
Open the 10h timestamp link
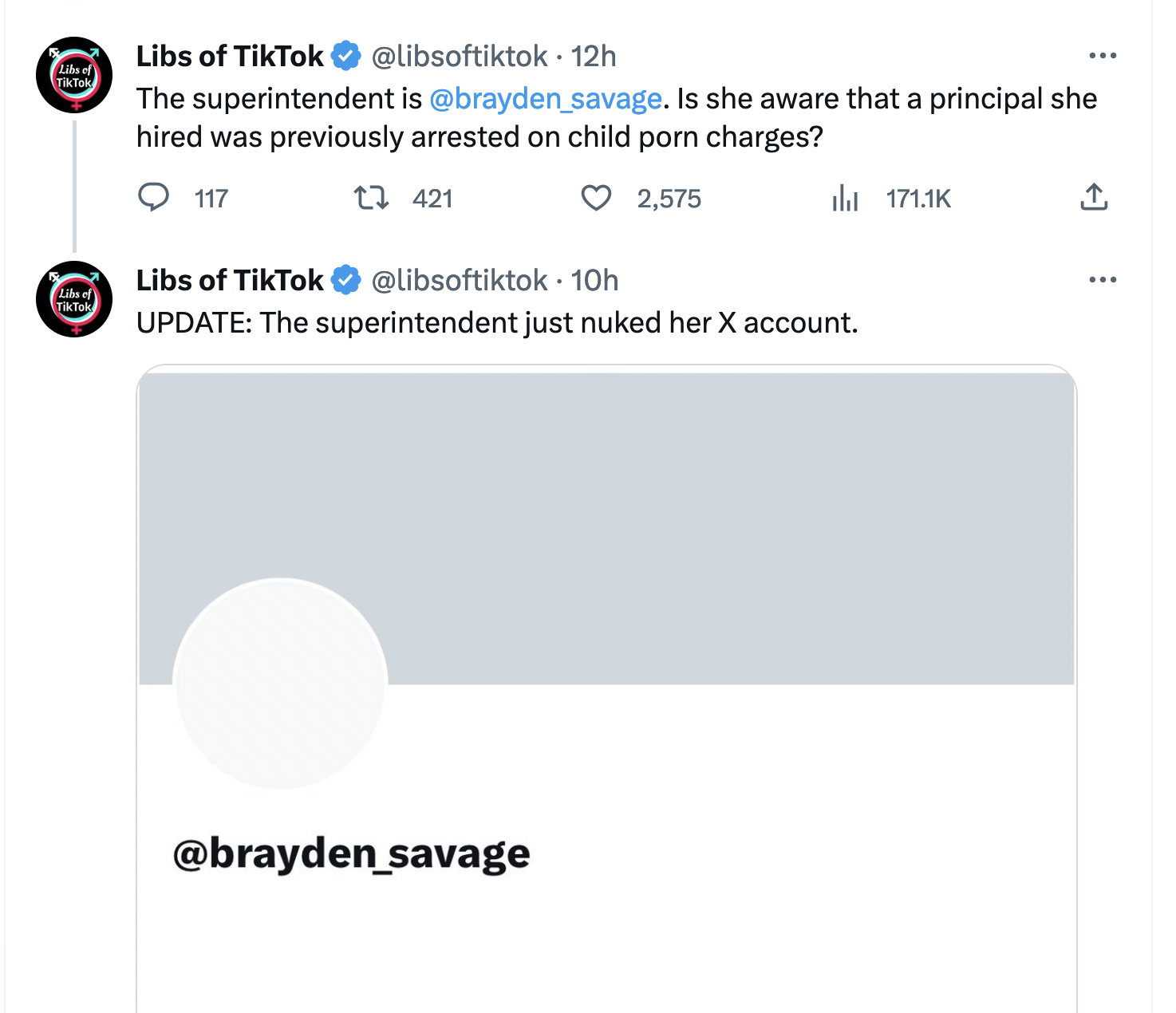594,281
